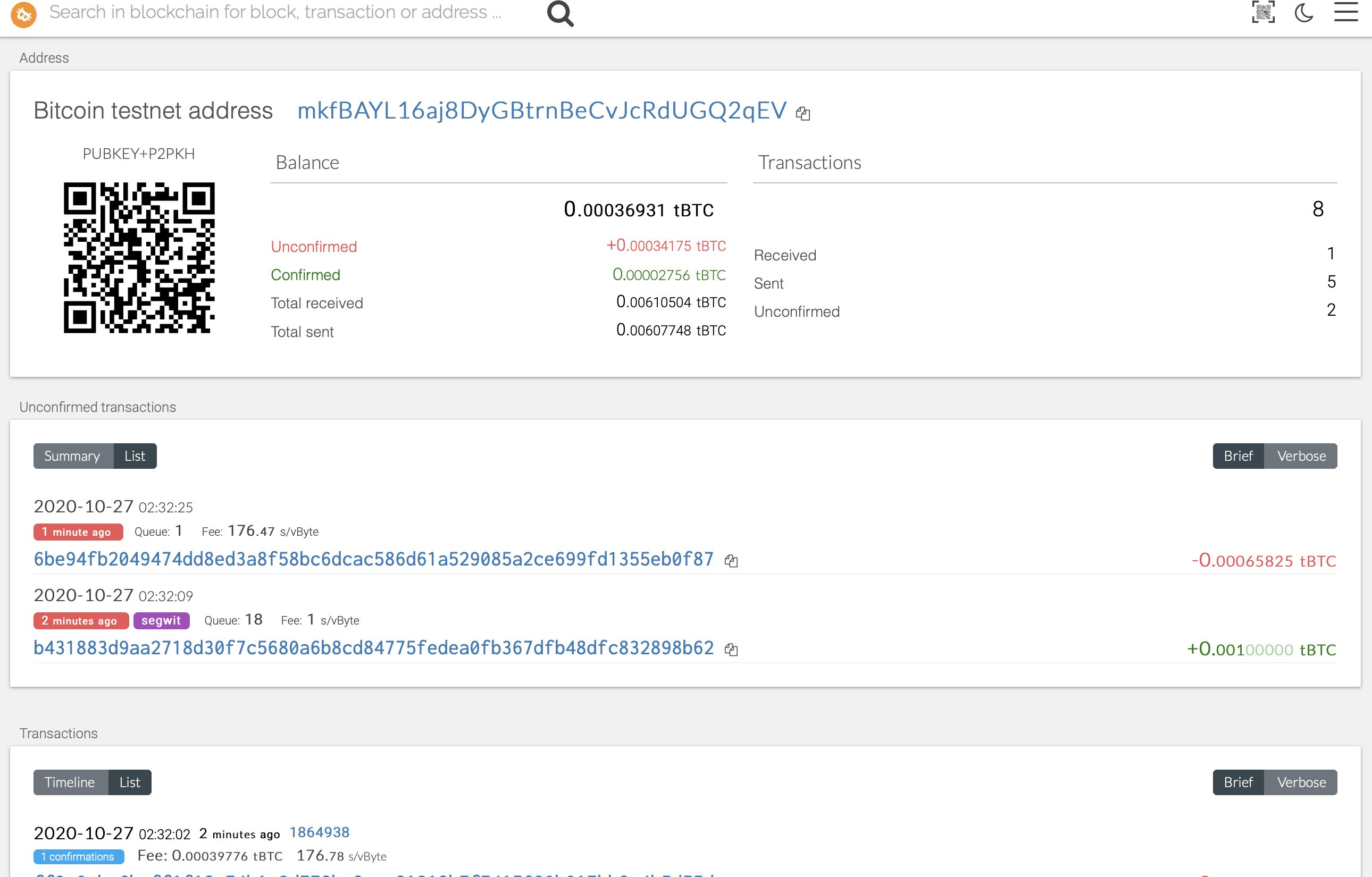This screenshot has width=1372, height=877.
Task: Open the hamburger menu
Action: [x=1346, y=12]
